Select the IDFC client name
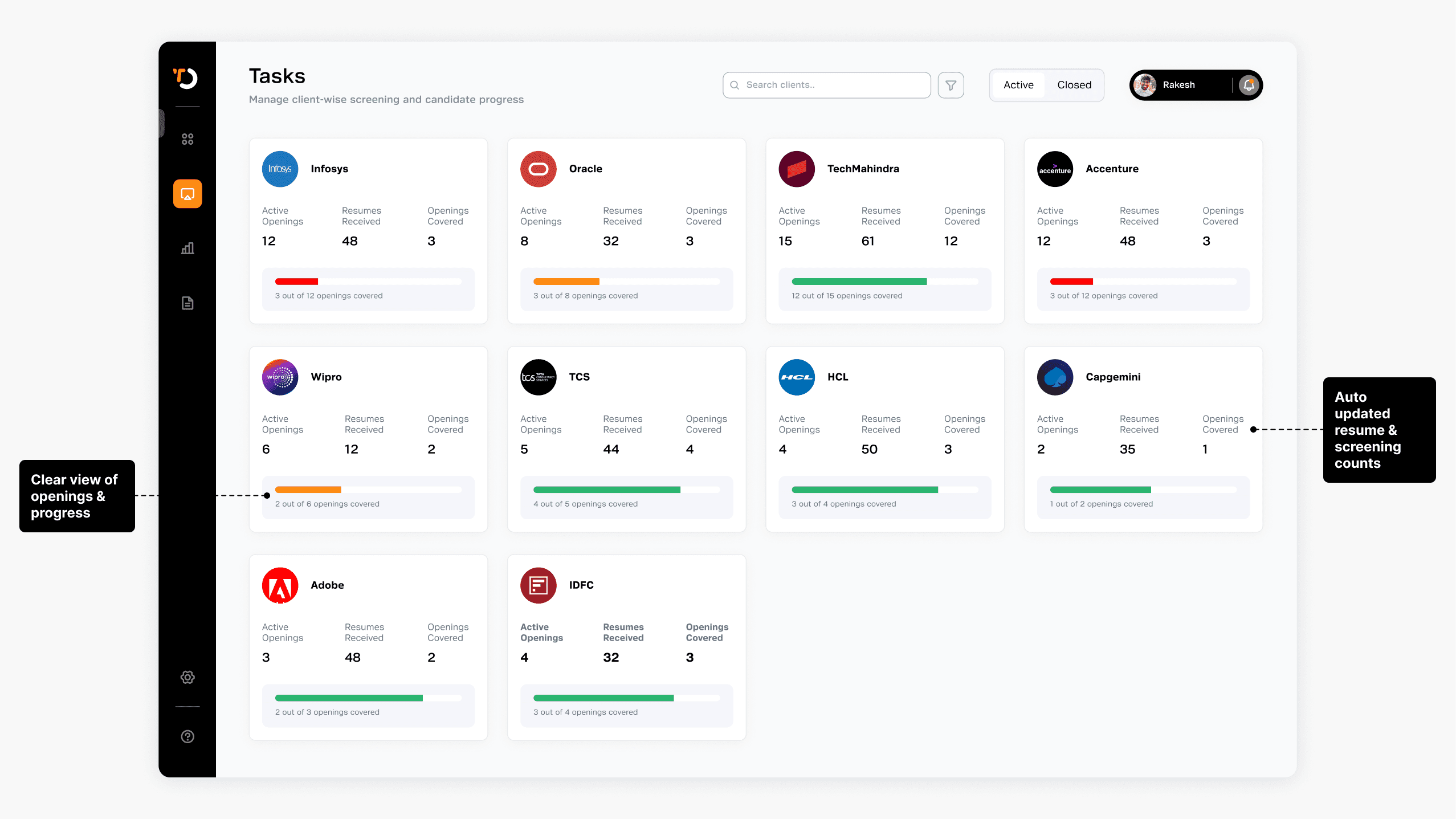Screen dimensions: 1456x819 [x=581, y=585]
